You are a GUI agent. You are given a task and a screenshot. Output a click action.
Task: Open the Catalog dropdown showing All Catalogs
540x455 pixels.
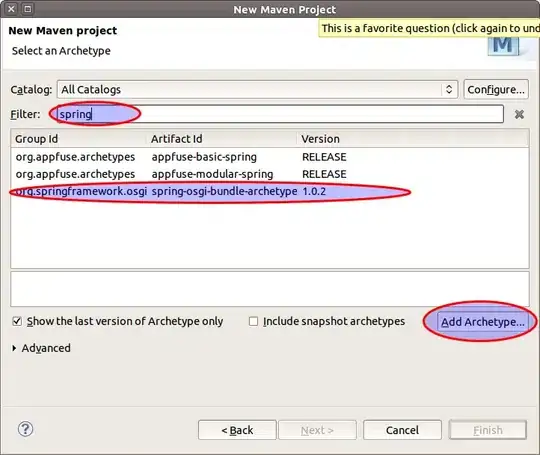click(257, 90)
